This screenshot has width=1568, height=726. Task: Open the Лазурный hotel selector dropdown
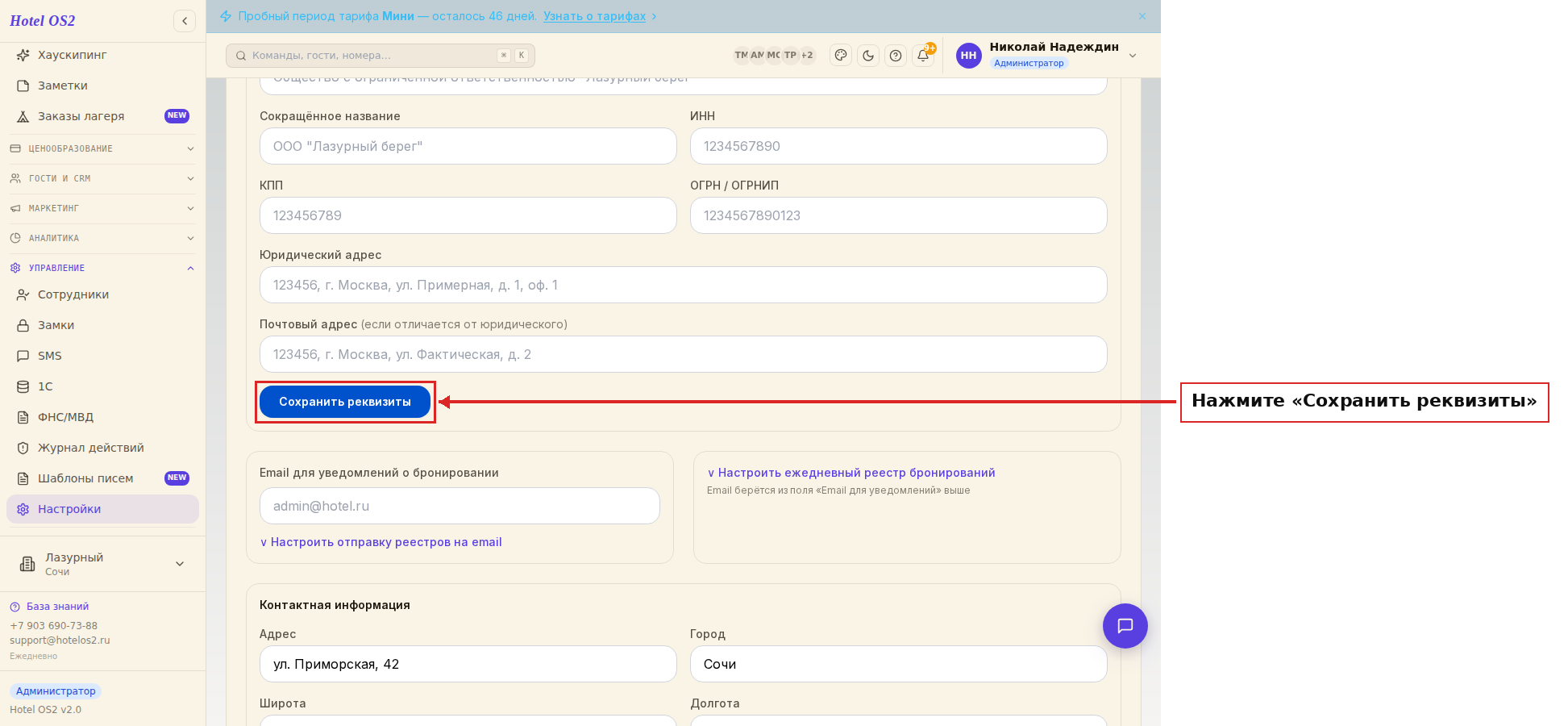pos(102,564)
